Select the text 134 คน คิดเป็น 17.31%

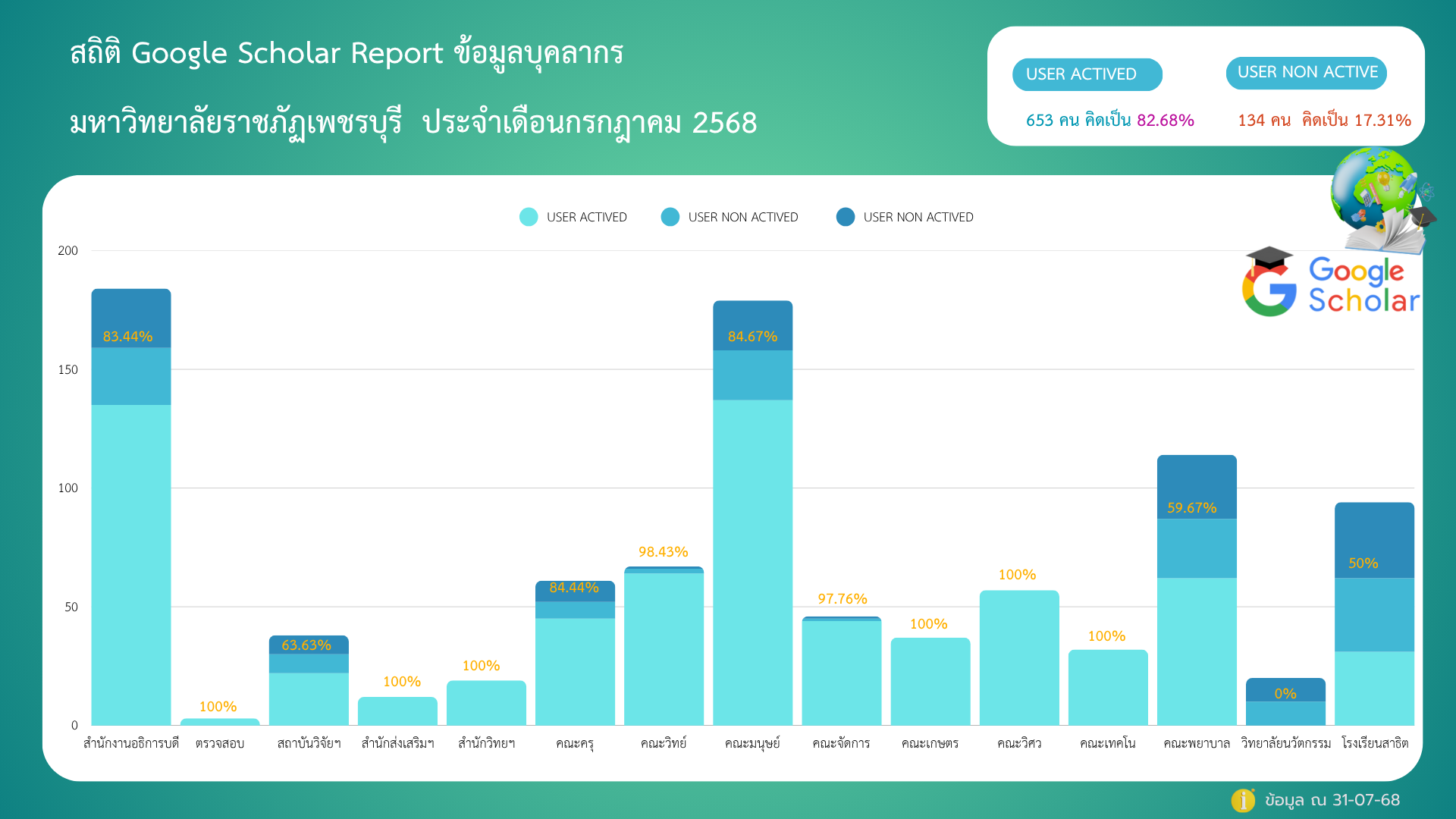pos(1324,120)
